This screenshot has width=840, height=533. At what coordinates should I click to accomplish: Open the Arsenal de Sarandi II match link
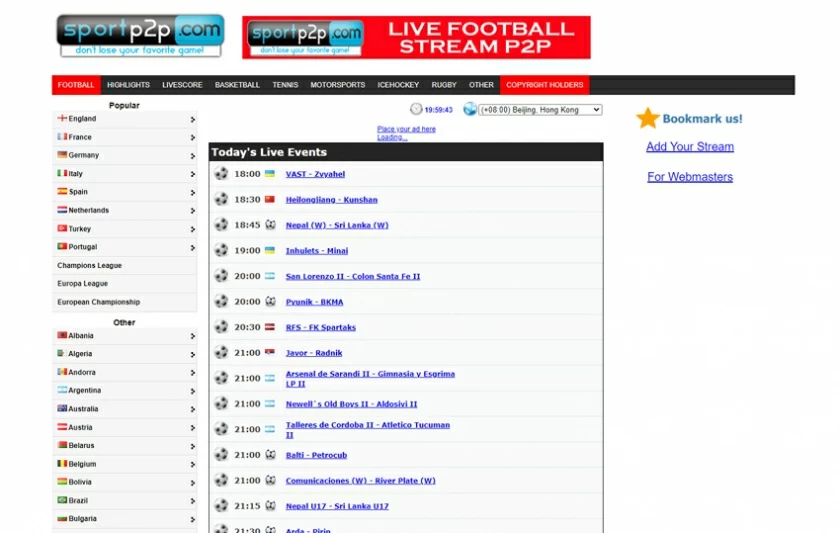pos(370,379)
